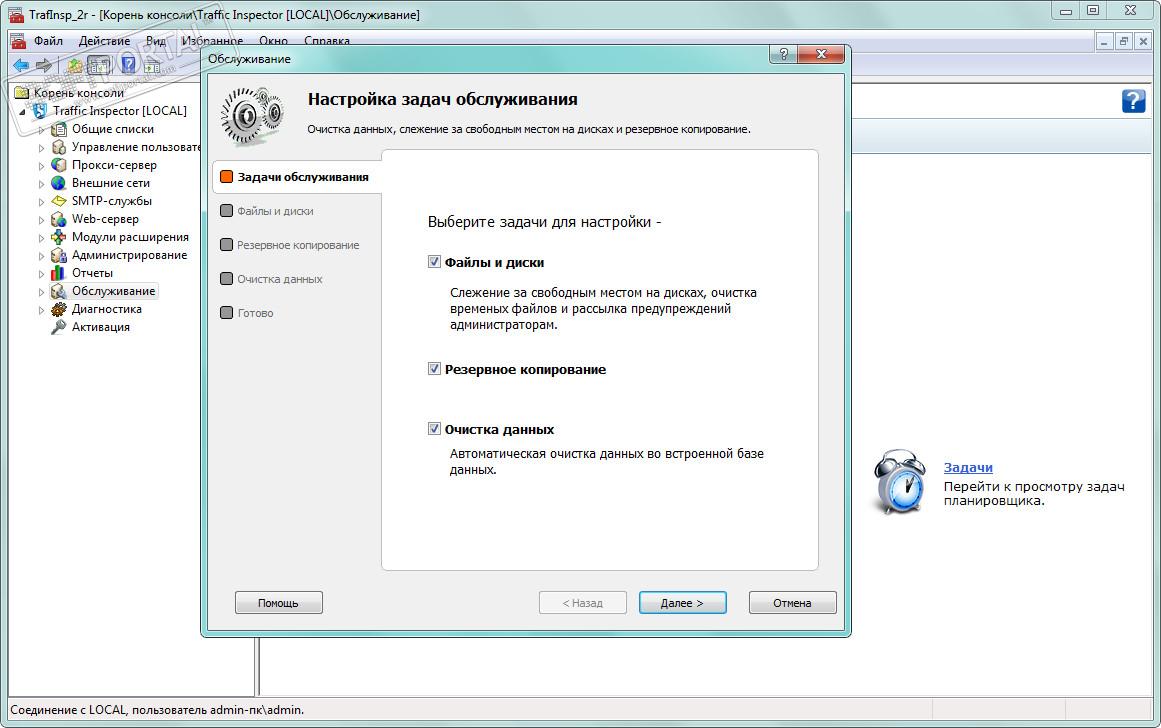The height and width of the screenshot is (728, 1161).
Task: Open the Окно menu
Action: pyautogui.click(x=273, y=41)
